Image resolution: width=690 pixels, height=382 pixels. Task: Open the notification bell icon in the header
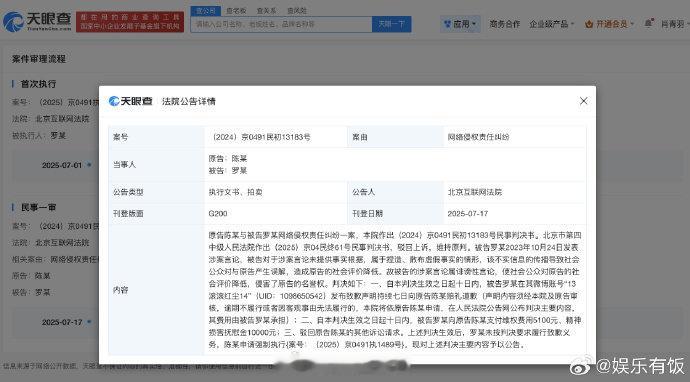649,23
